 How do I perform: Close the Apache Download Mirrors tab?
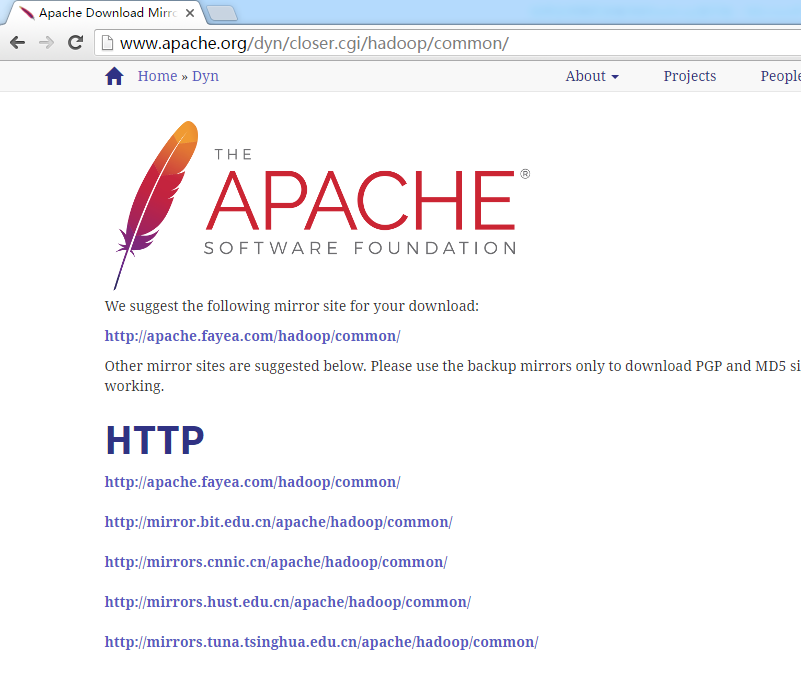coord(190,13)
